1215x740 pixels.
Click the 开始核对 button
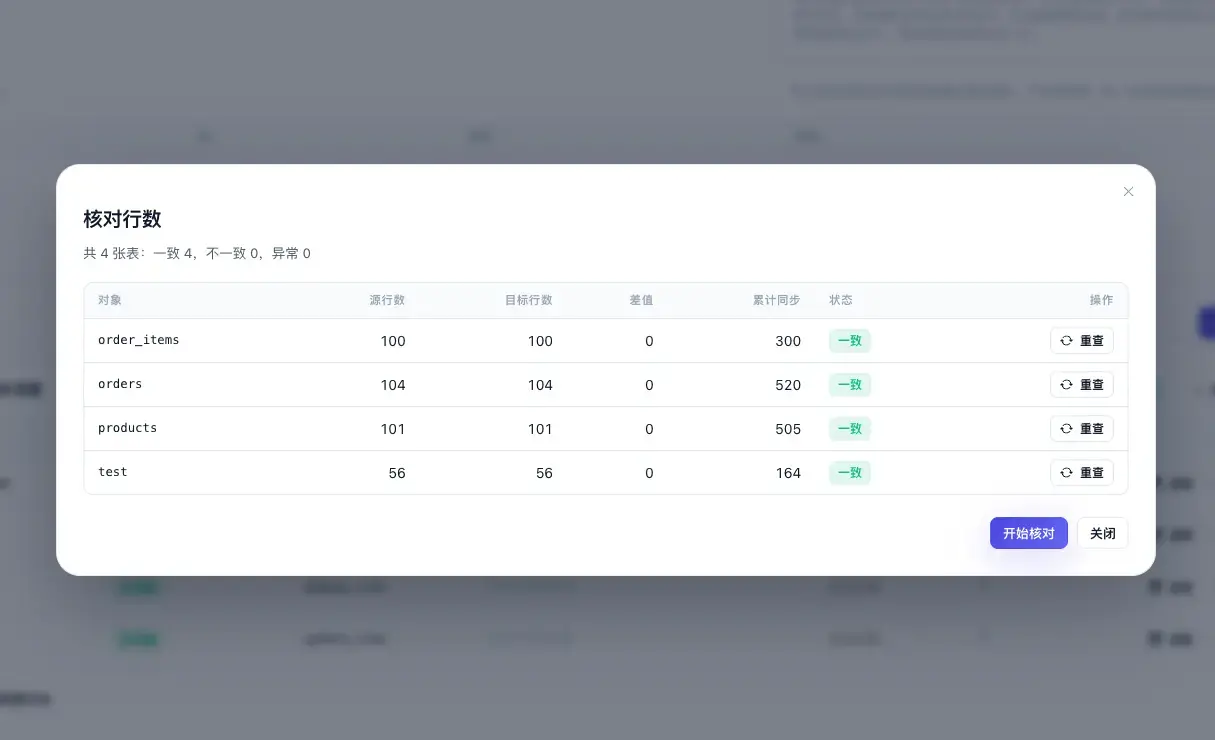[1029, 533]
